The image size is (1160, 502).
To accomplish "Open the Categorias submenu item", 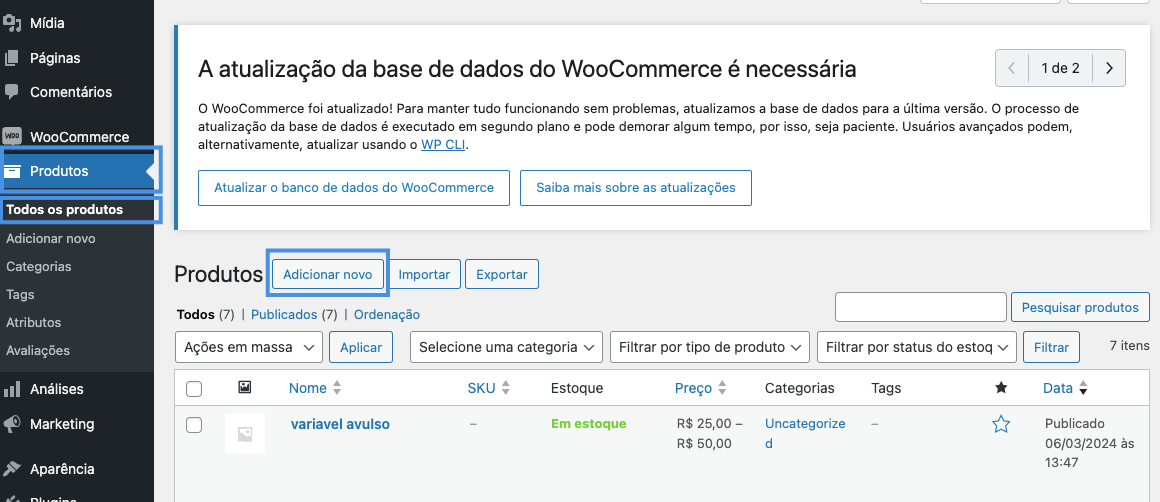I will point(39,267).
